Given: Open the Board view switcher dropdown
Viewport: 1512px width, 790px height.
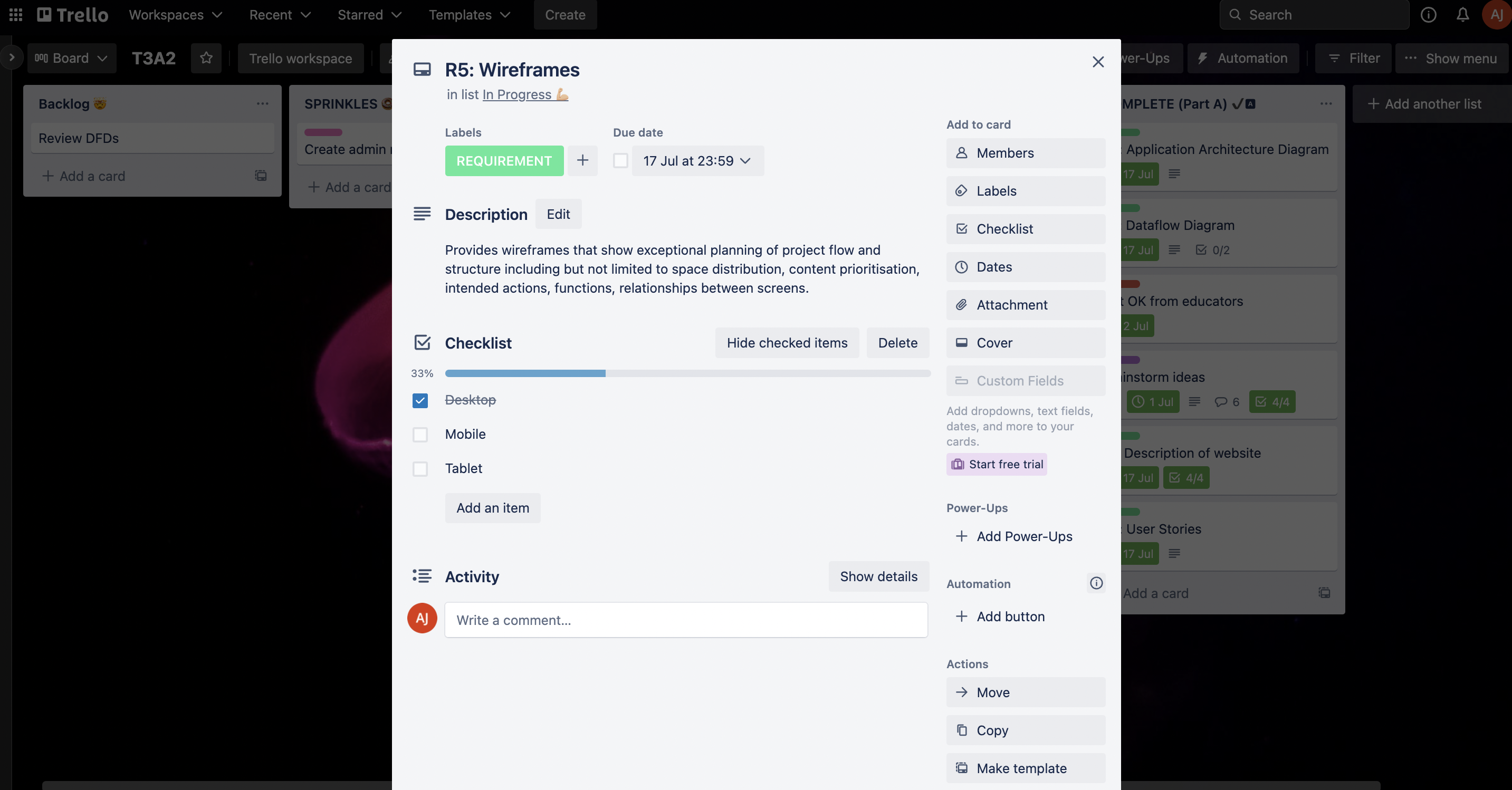Looking at the screenshot, I should [x=71, y=58].
